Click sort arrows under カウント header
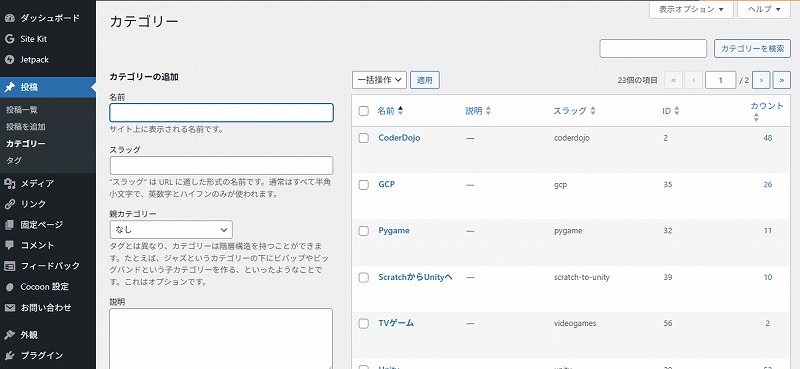800x369 pixels. (x=756, y=117)
